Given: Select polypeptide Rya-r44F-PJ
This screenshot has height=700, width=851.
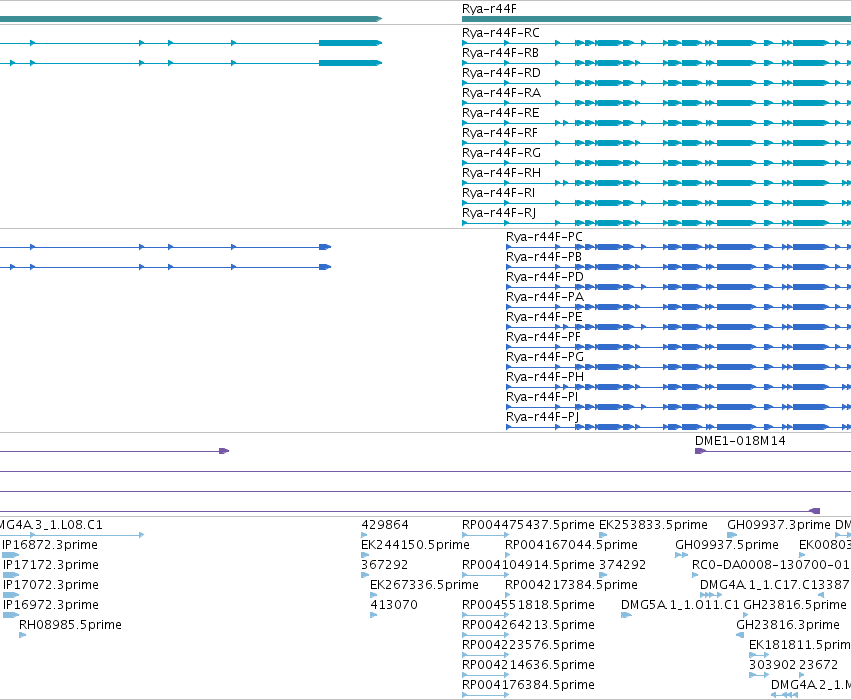Looking at the screenshot, I should click(x=542, y=417).
